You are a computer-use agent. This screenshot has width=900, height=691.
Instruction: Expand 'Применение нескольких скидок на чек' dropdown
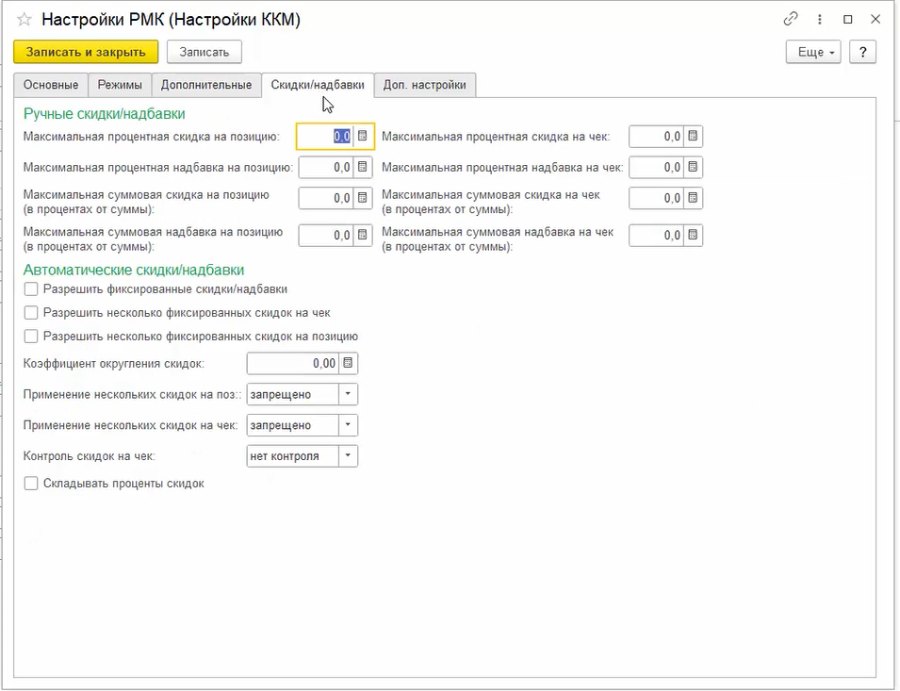348,425
